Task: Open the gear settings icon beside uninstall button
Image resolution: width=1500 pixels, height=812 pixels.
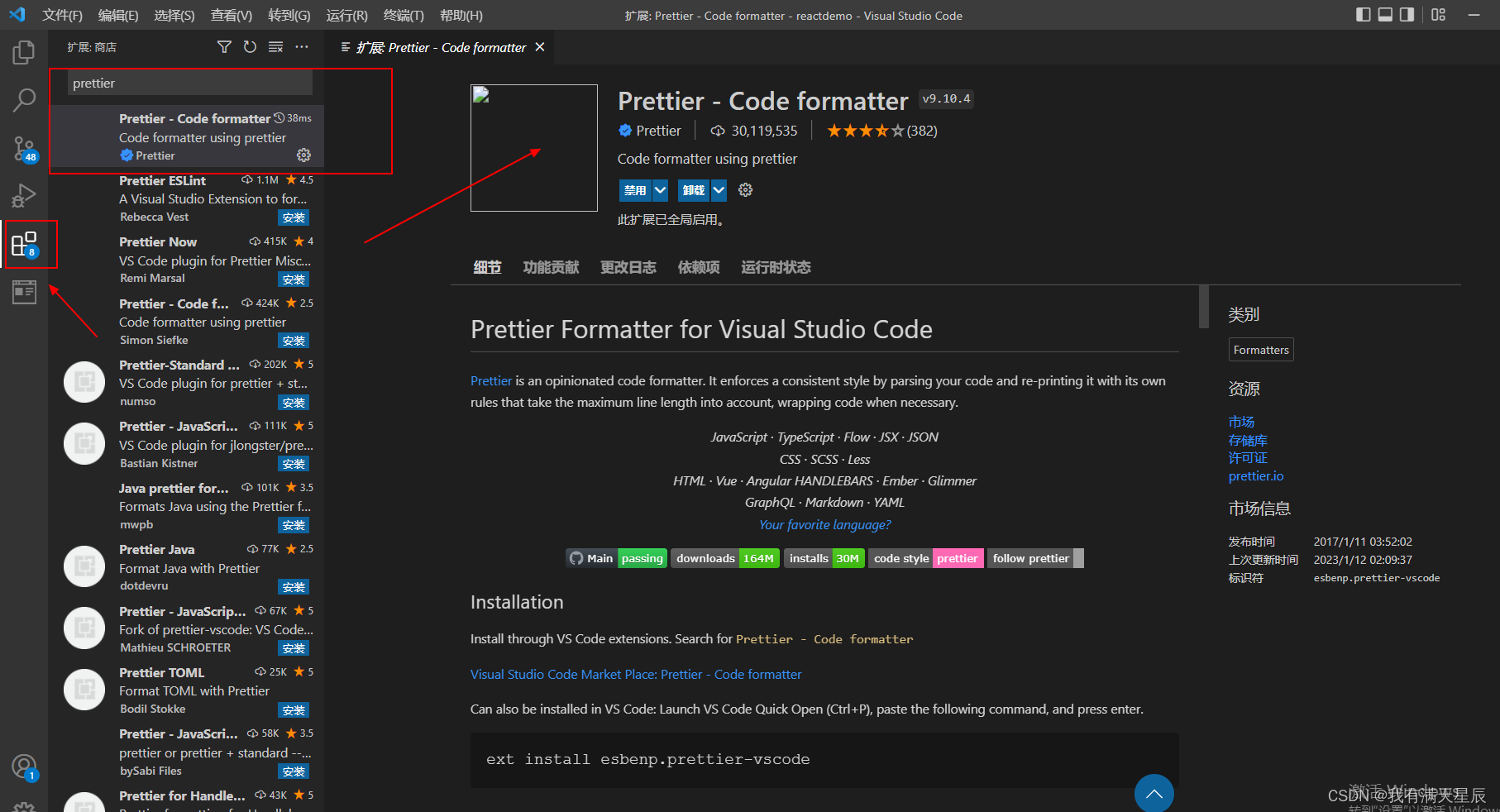Action: [745, 190]
